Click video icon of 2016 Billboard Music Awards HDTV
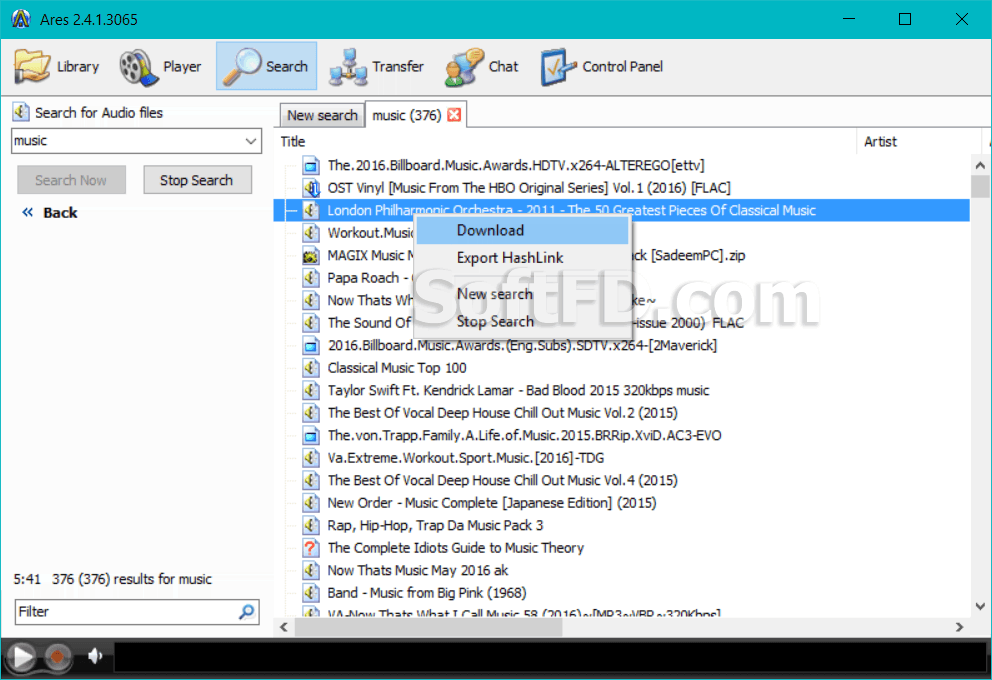The height and width of the screenshot is (680, 992). pyautogui.click(x=311, y=166)
